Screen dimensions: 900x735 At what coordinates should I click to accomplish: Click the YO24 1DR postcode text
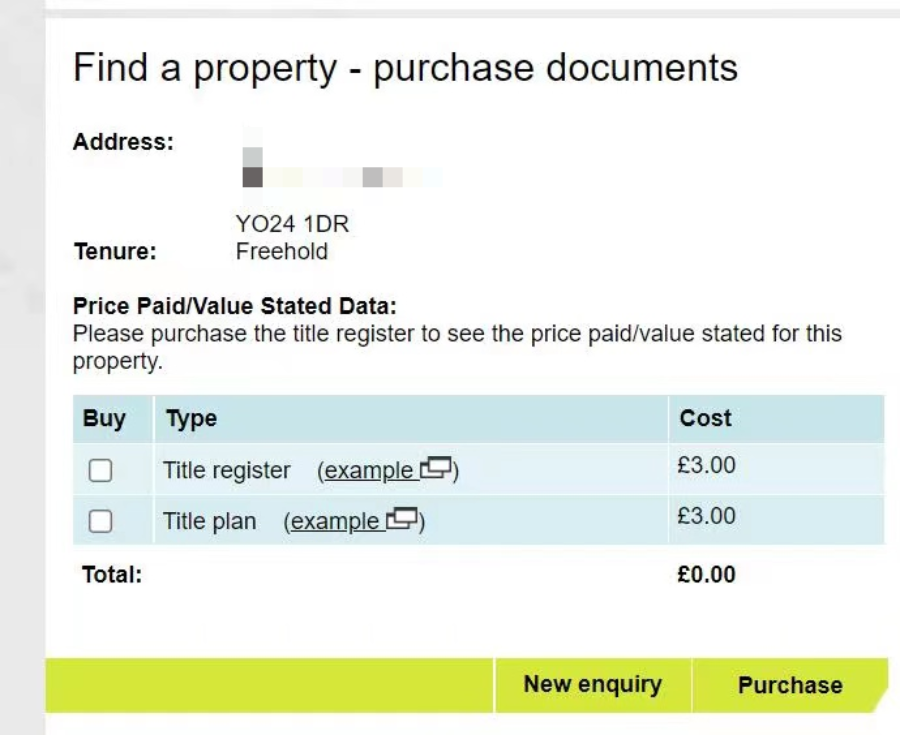pos(292,224)
